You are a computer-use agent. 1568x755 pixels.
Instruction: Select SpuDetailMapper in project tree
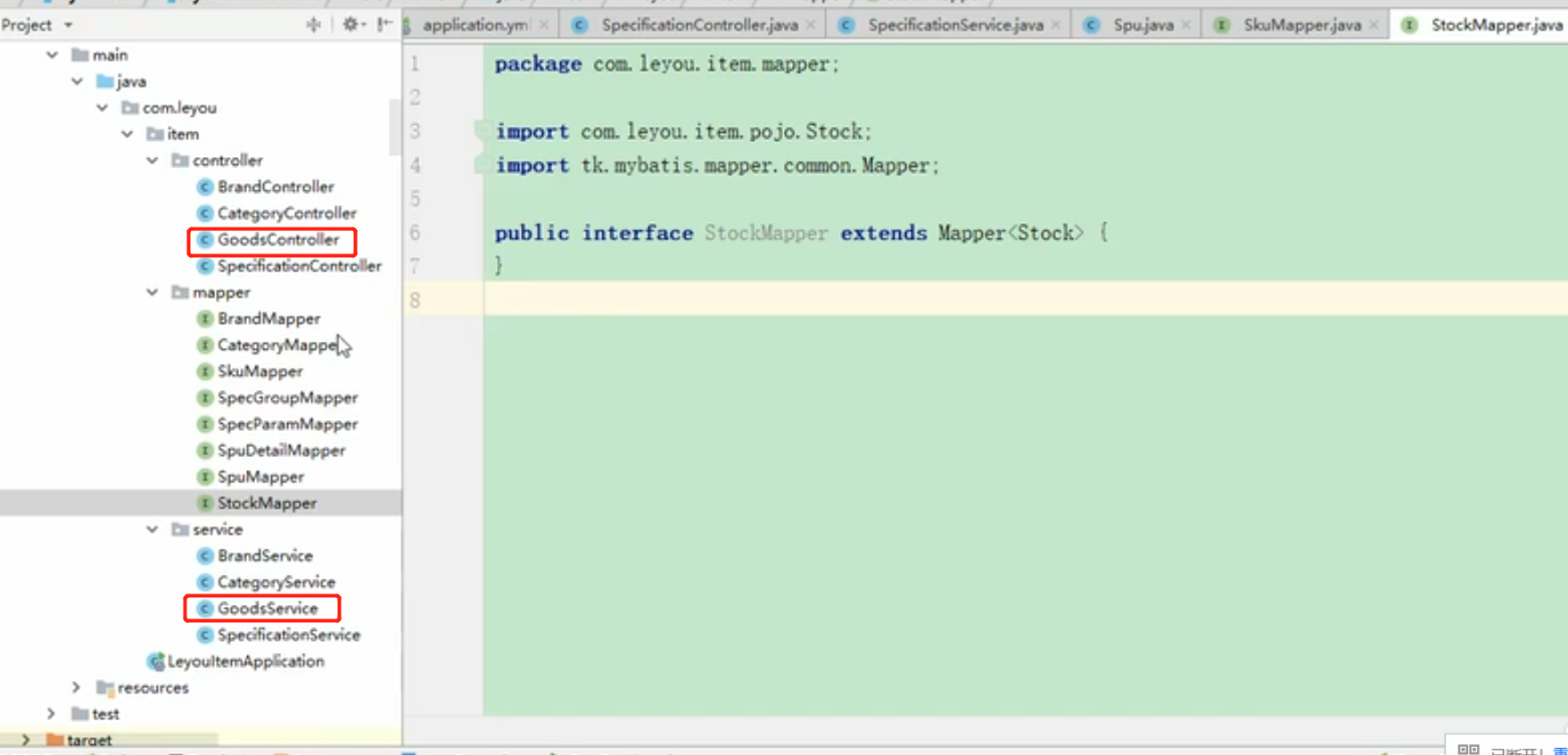tap(281, 450)
